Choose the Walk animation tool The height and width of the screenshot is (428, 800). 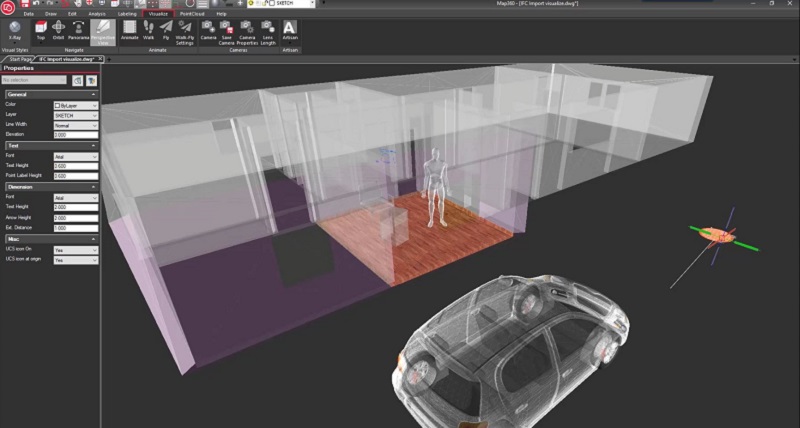click(149, 32)
